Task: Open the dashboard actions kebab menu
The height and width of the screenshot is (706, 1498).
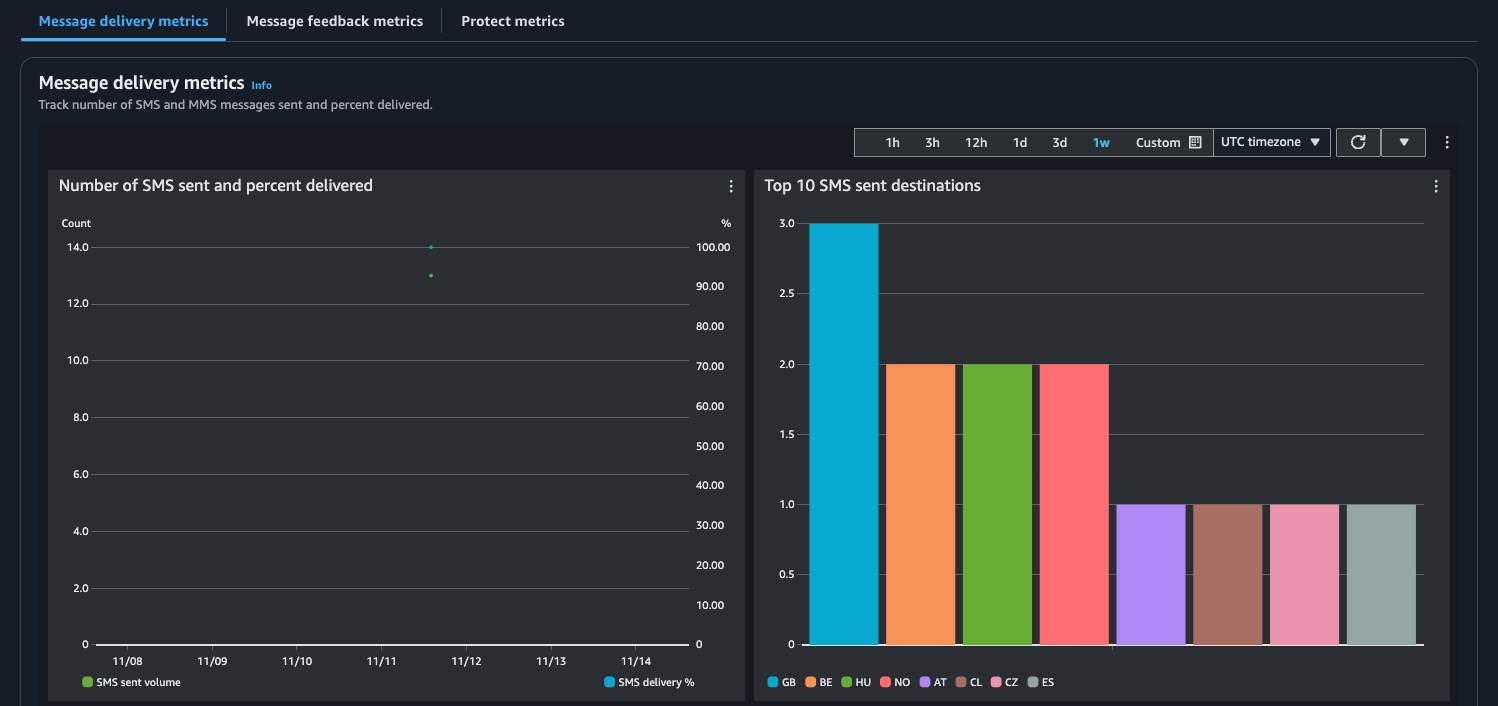Action: (x=1446, y=143)
